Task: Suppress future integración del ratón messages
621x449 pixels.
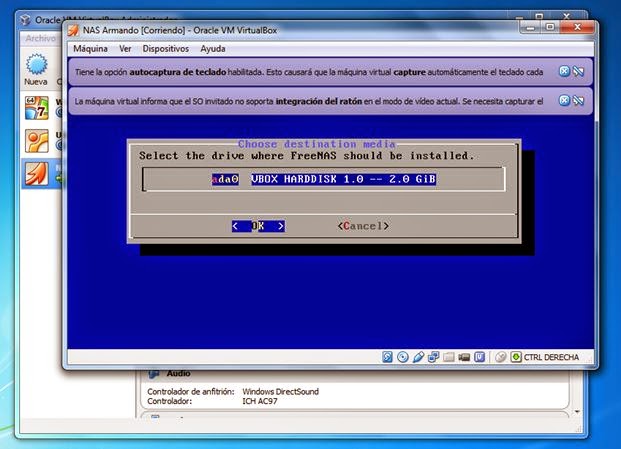Action: click(579, 101)
